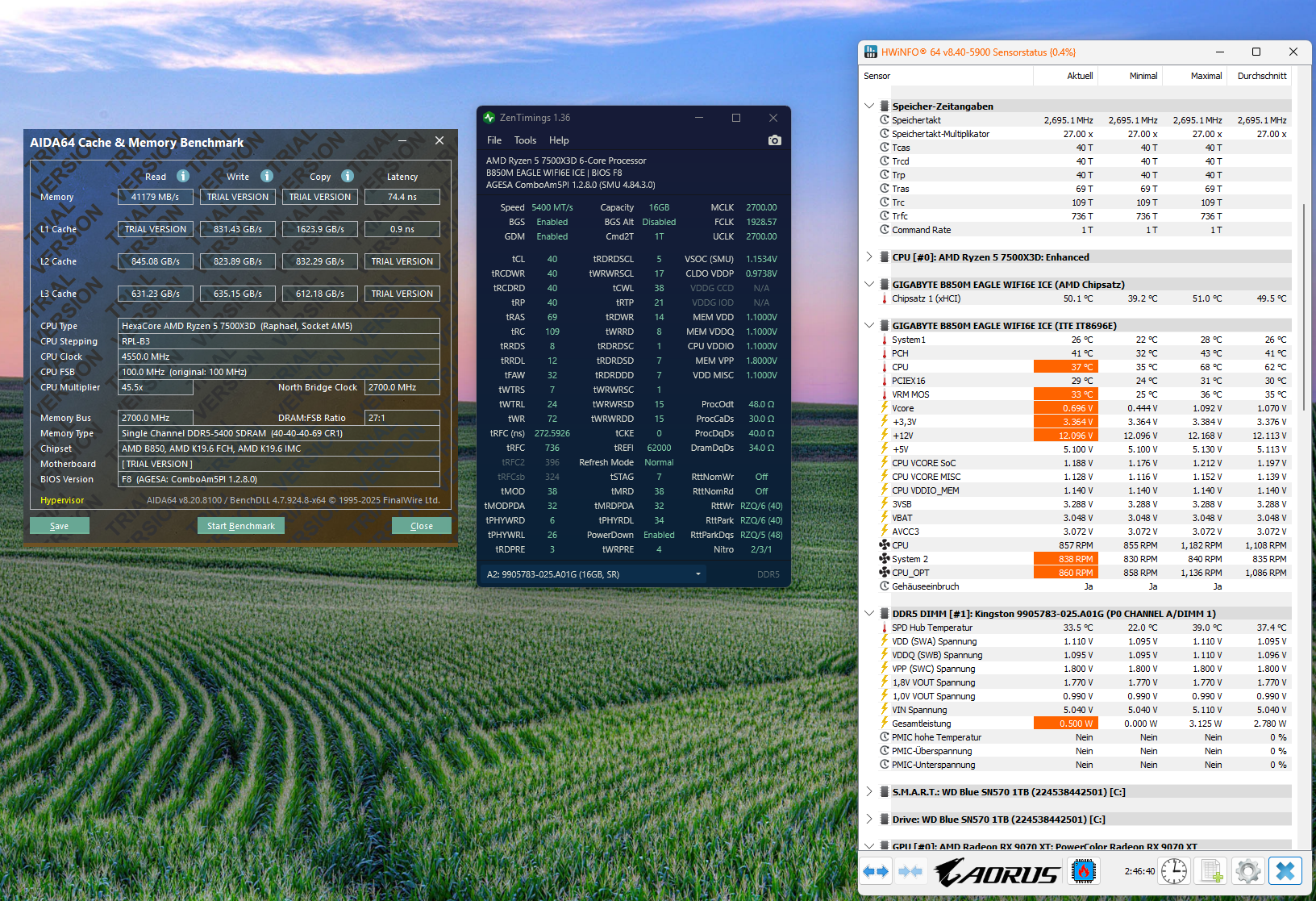This screenshot has width=1316, height=901.
Task: Click the ZenTimings app icon in title bar
Action: tap(489, 118)
